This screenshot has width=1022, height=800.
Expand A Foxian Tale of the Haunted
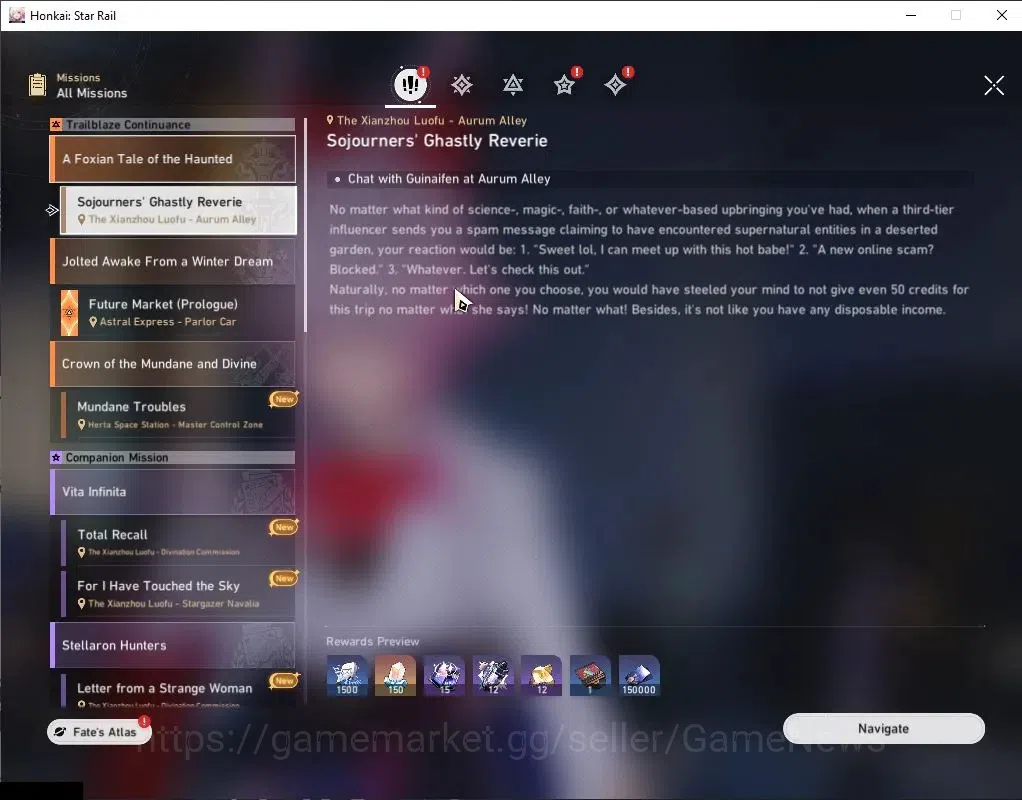point(173,159)
